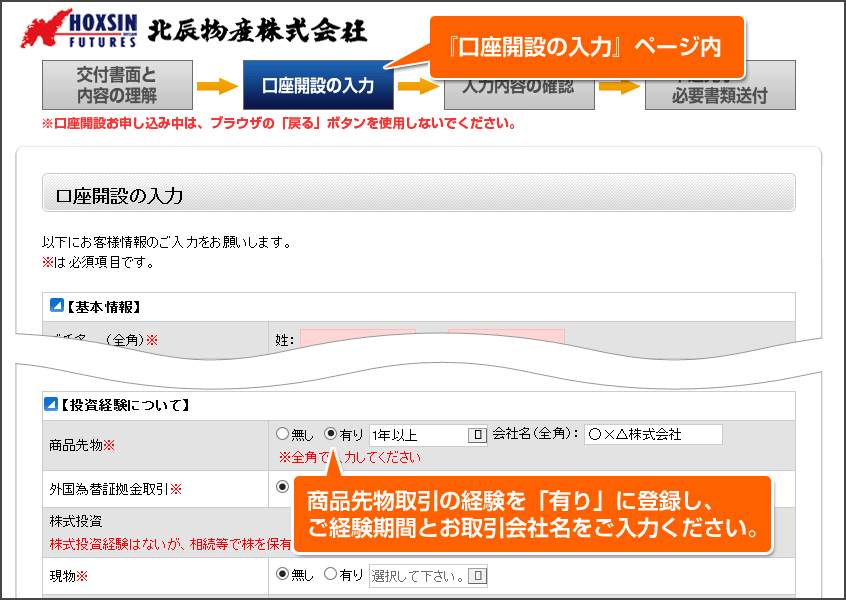Click the arrow before 必要書類送付 step
Image resolution: width=846 pixels, height=600 pixels.
619,87
